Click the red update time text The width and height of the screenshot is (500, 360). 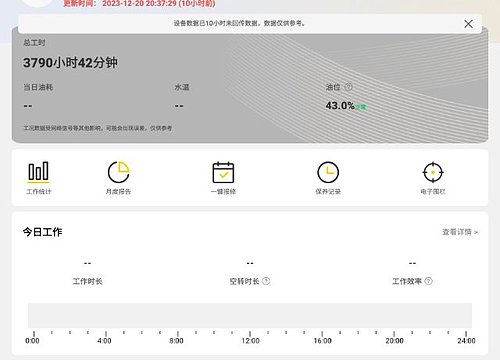(x=139, y=4)
